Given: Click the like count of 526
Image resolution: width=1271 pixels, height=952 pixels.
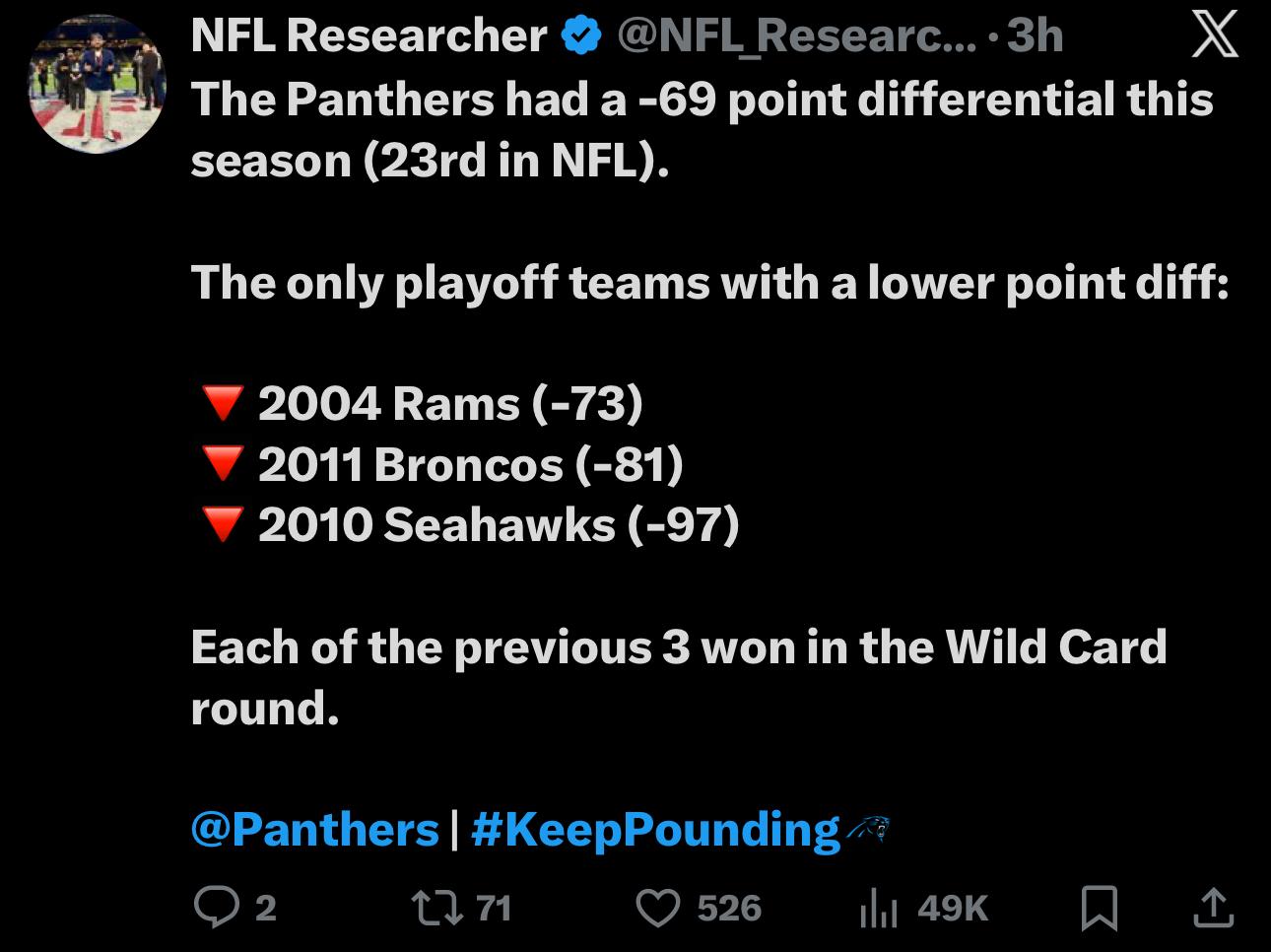Looking at the screenshot, I should [729, 908].
